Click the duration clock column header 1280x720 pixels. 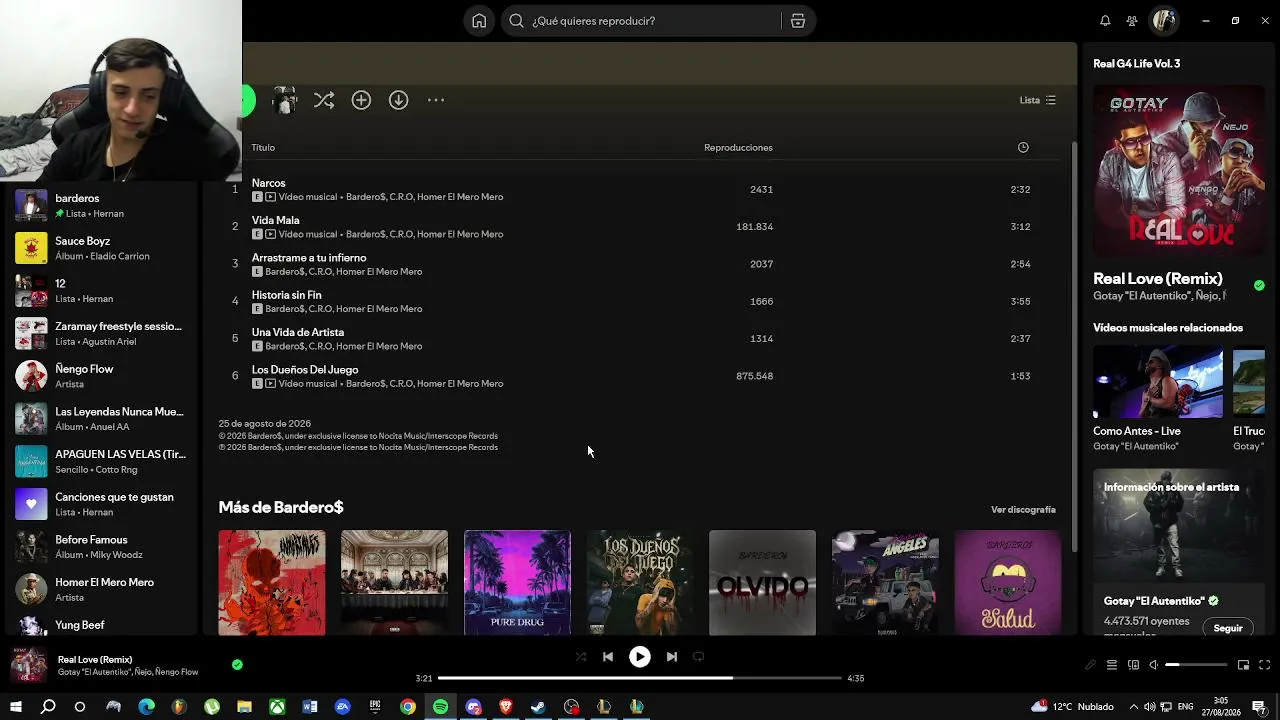1023,148
